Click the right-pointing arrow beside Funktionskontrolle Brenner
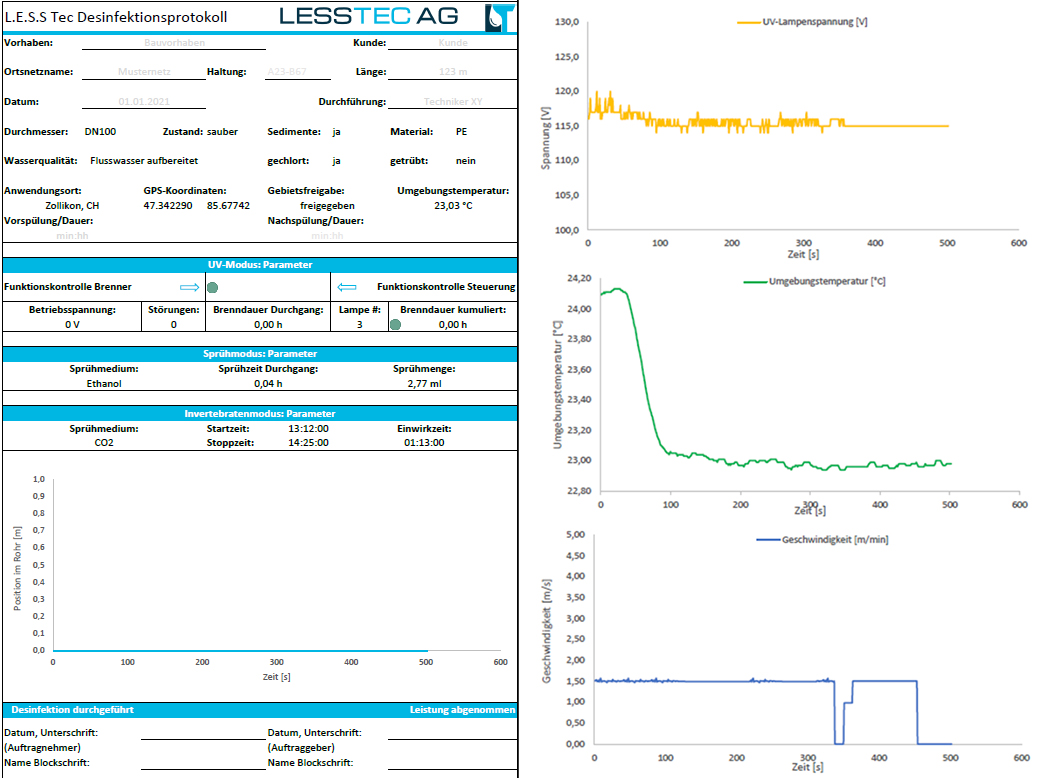 point(189,287)
